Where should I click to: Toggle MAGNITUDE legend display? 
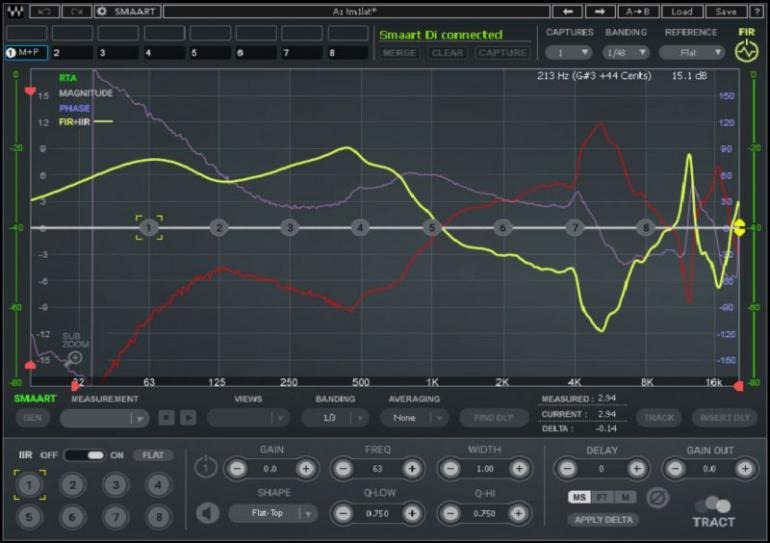85,93
